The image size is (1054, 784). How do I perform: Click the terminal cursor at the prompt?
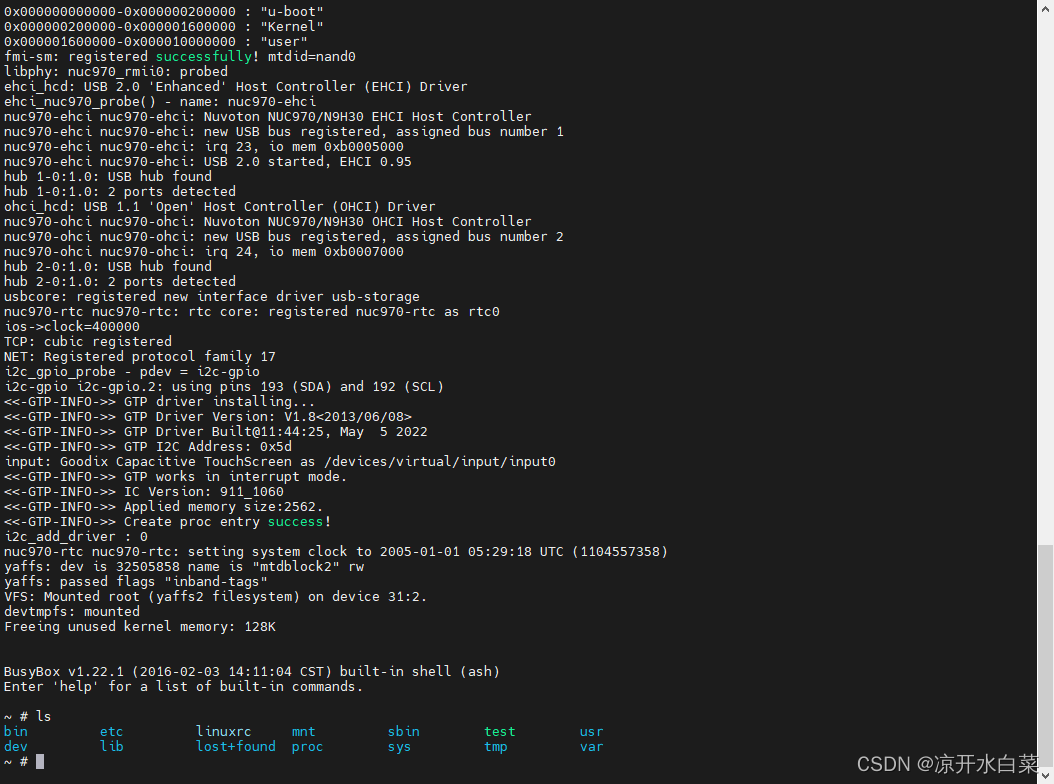click(x=40, y=761)
